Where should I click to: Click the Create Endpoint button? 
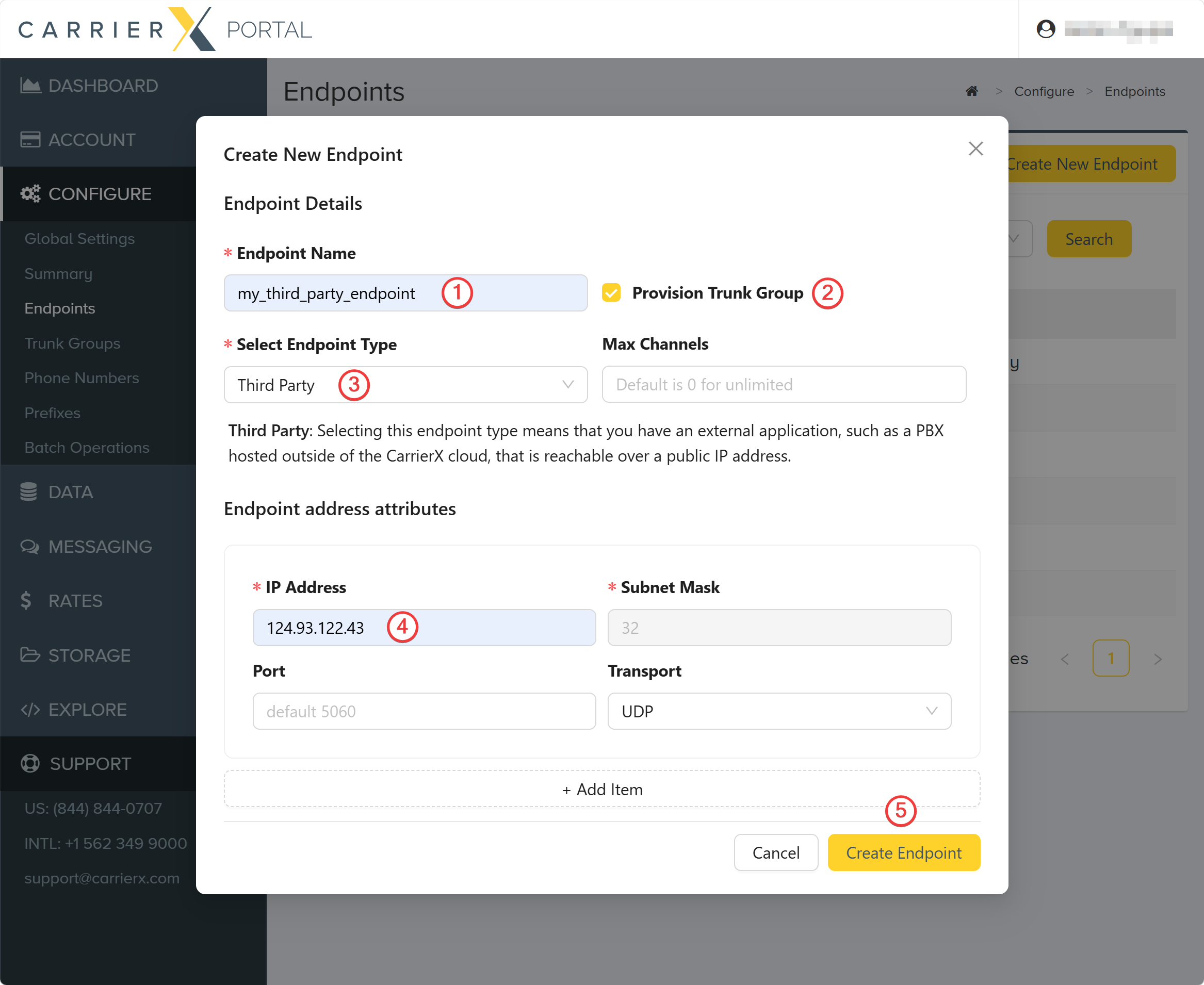point(904,852)
